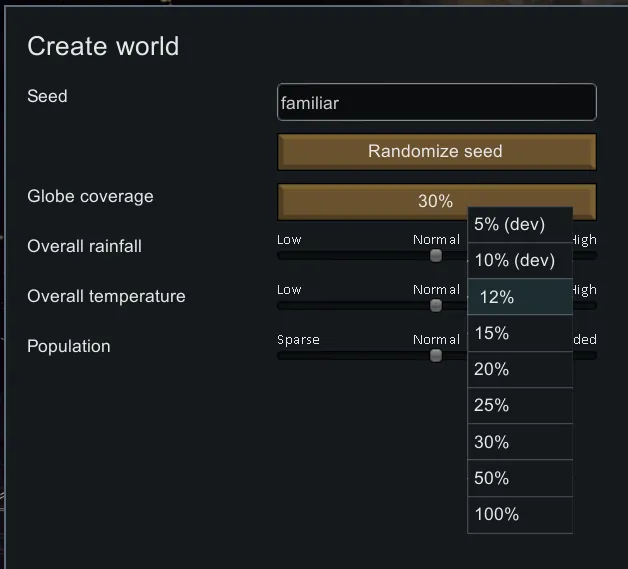Viewport: 628px width, 569px height.
Task: Click the Overall temperature slider handle
Action: click(x=436, y=305)
